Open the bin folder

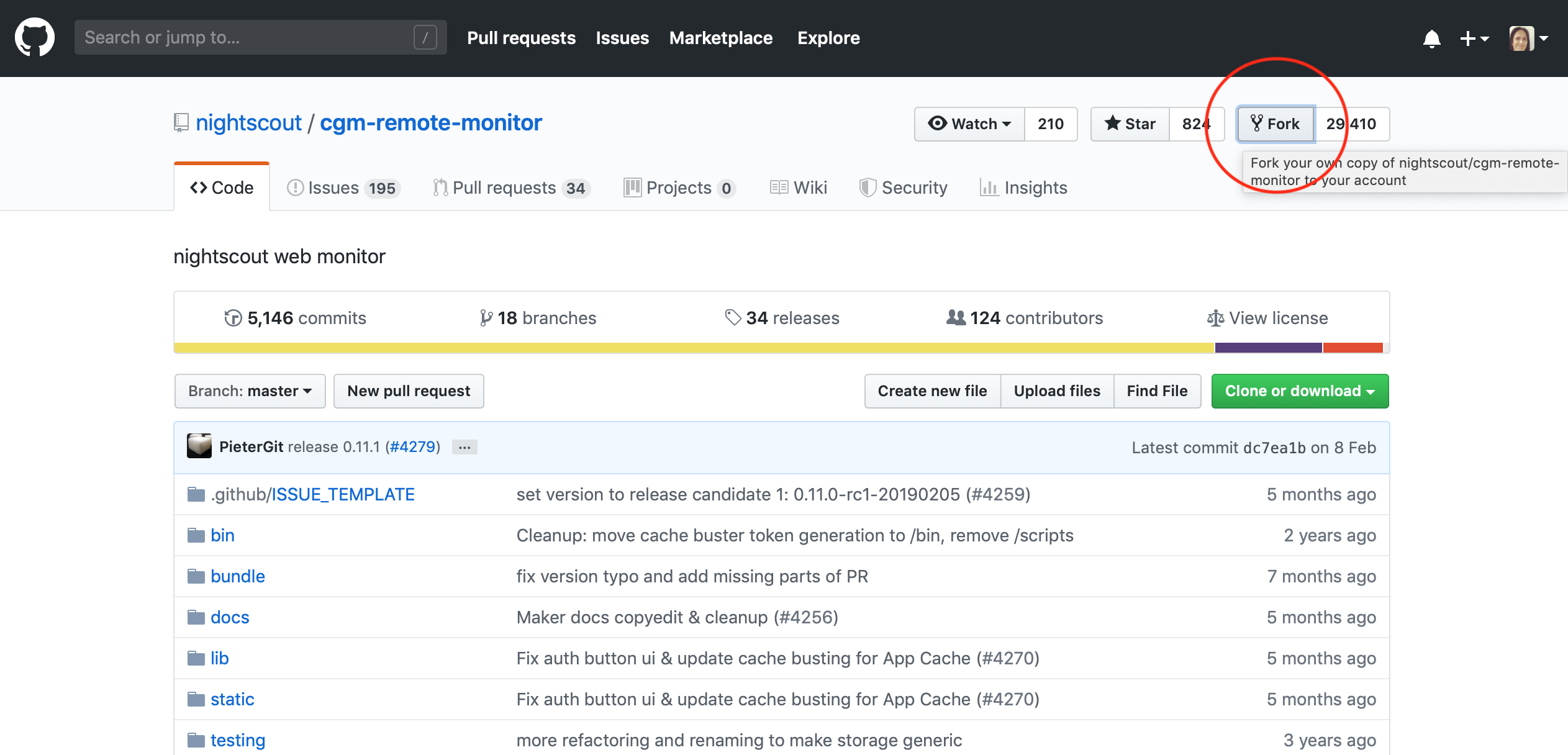coord(222,535)
